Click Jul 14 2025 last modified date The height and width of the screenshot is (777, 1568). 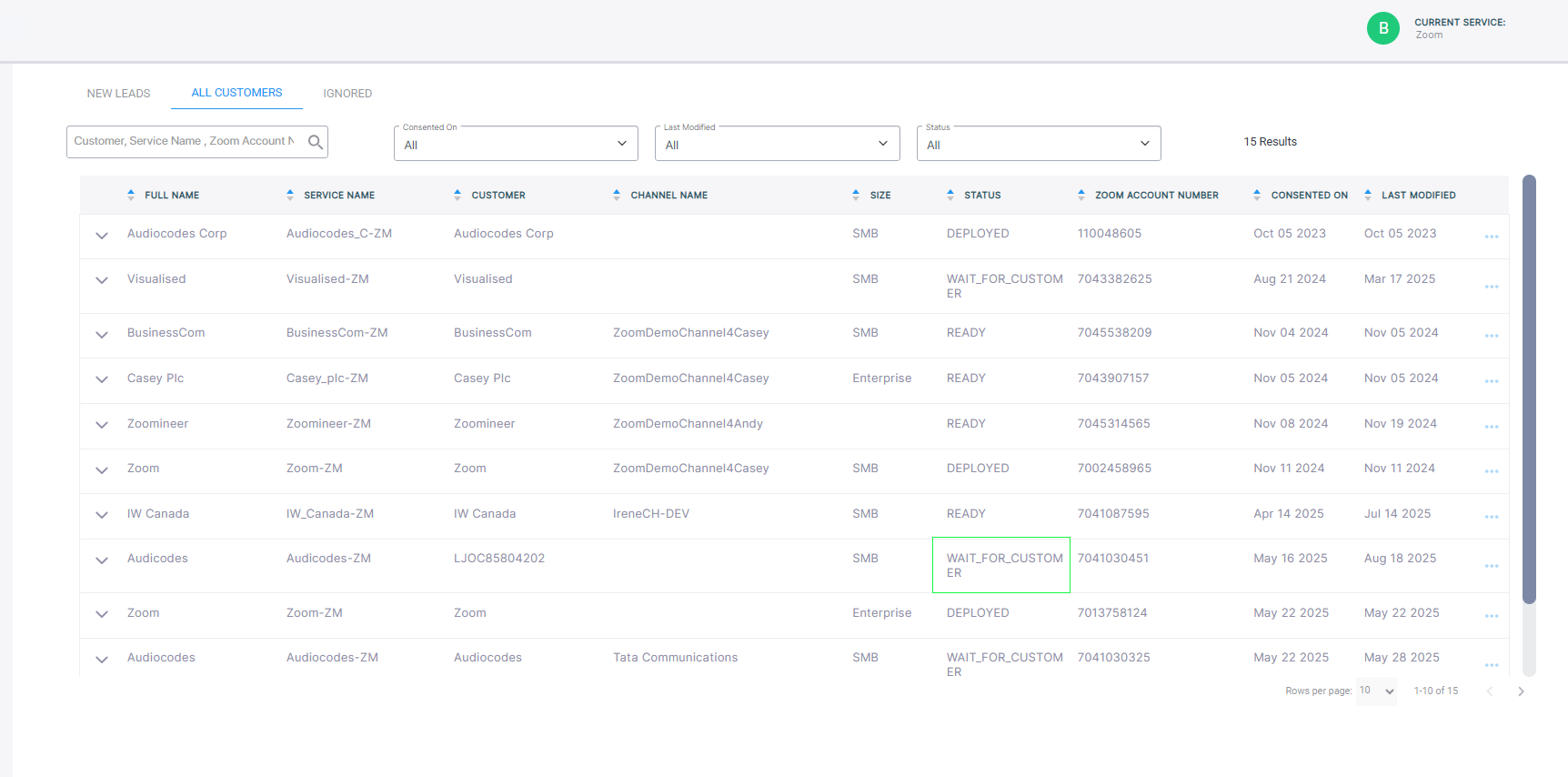pos(1398,514)
